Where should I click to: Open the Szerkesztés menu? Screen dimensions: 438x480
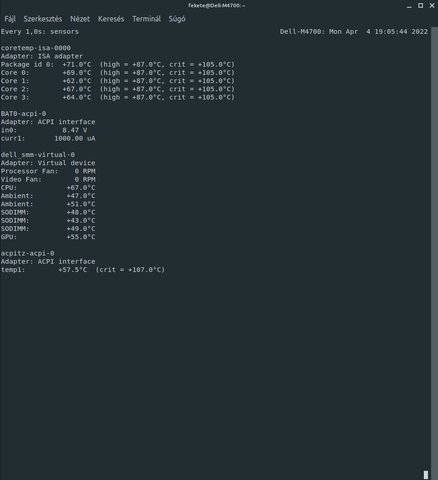coord(43,19)
